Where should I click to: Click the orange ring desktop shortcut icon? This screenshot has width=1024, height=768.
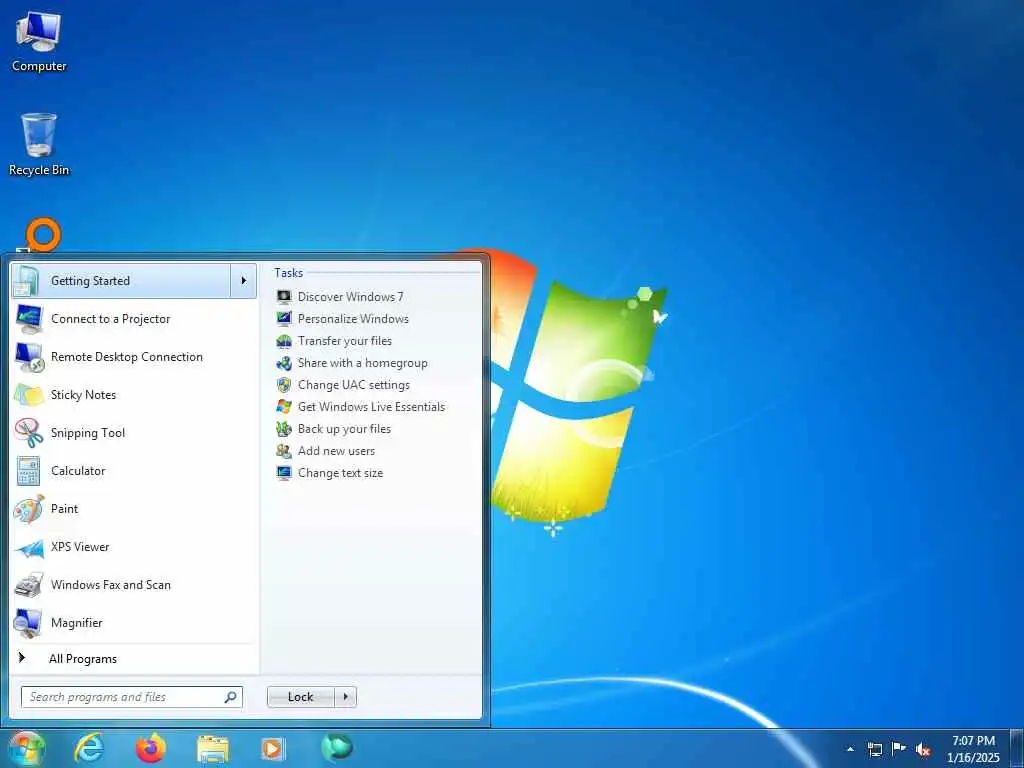43,235
